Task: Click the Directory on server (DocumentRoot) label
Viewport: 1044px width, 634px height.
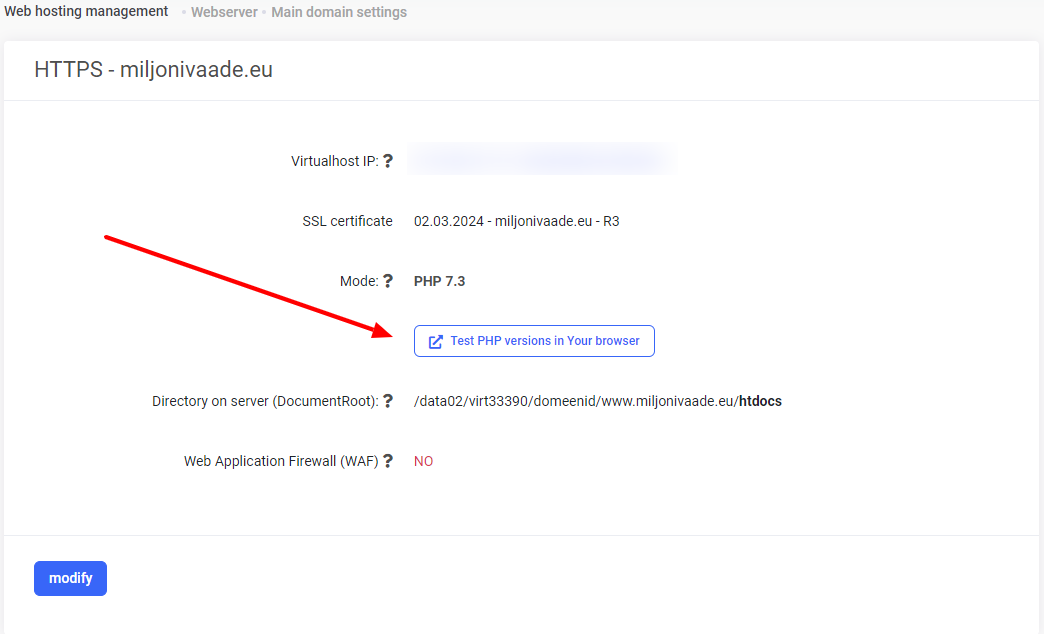Action: pyautogui.click(x=264, y=401)
